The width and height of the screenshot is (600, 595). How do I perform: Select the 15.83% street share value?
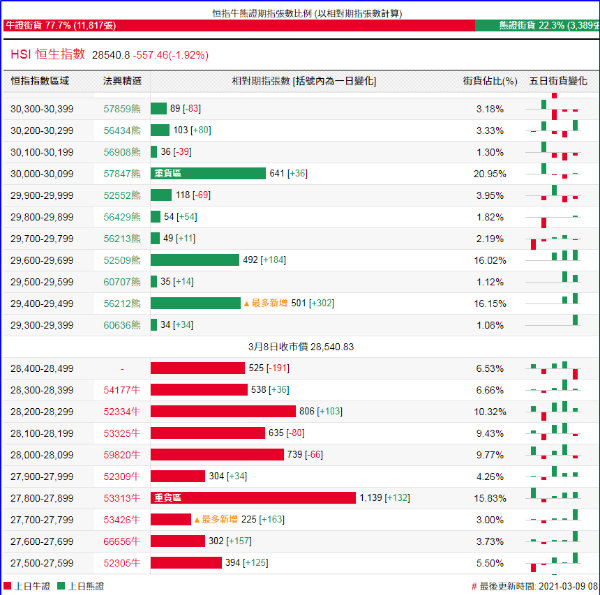tap(490, 498)
